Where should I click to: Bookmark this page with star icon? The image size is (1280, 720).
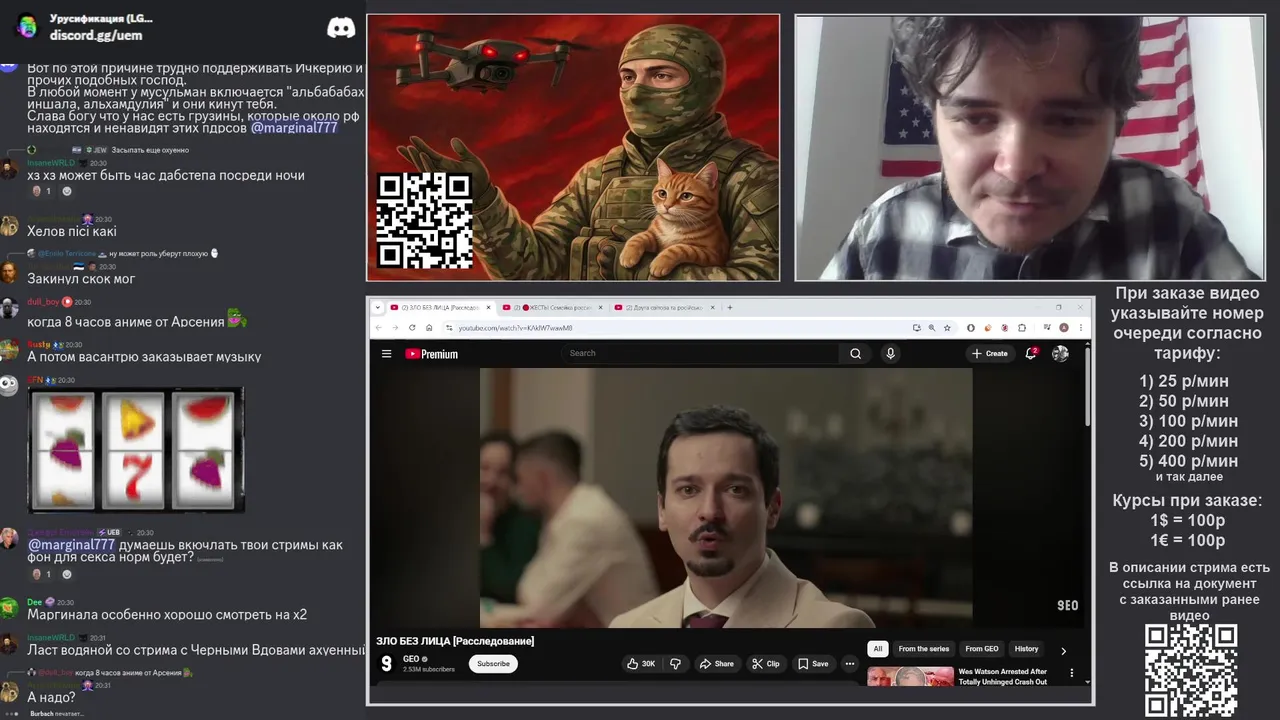(947, 328)
